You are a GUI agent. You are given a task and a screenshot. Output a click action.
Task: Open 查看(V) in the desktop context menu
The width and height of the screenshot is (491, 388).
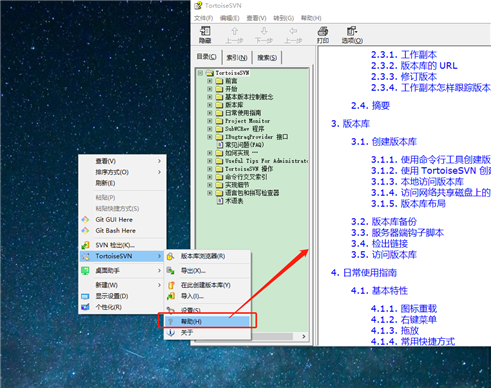tap(122, 161)
